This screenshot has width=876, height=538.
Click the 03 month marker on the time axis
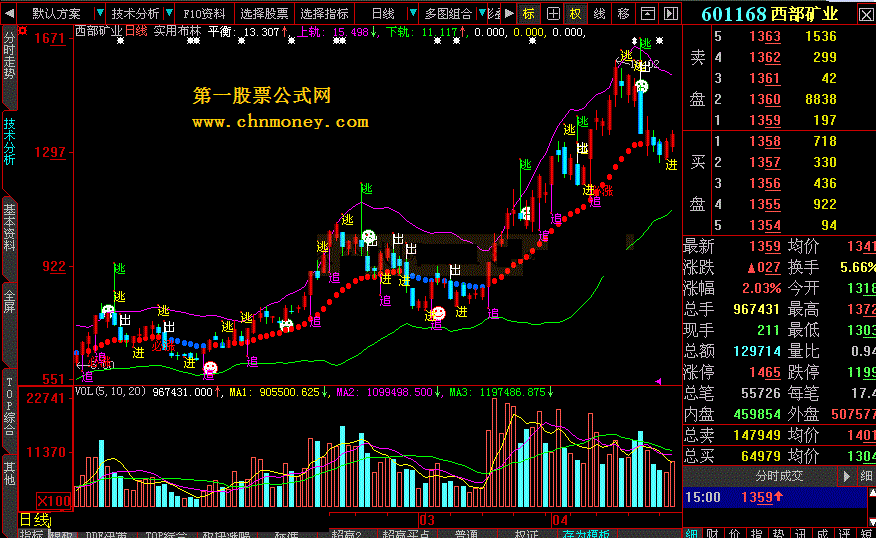tap(427, 520)
